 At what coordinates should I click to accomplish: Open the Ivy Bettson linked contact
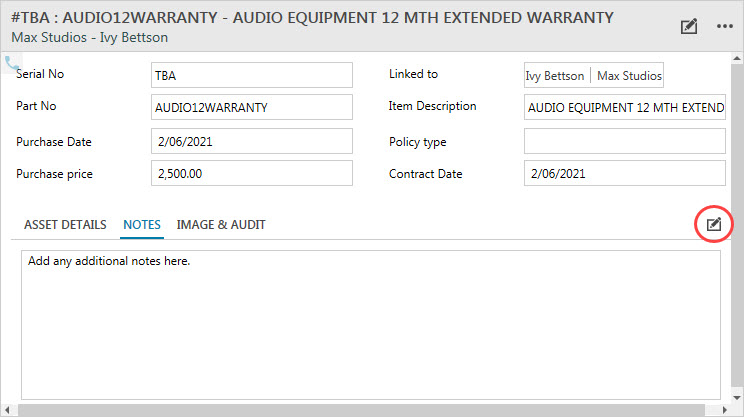coord(556,76)
